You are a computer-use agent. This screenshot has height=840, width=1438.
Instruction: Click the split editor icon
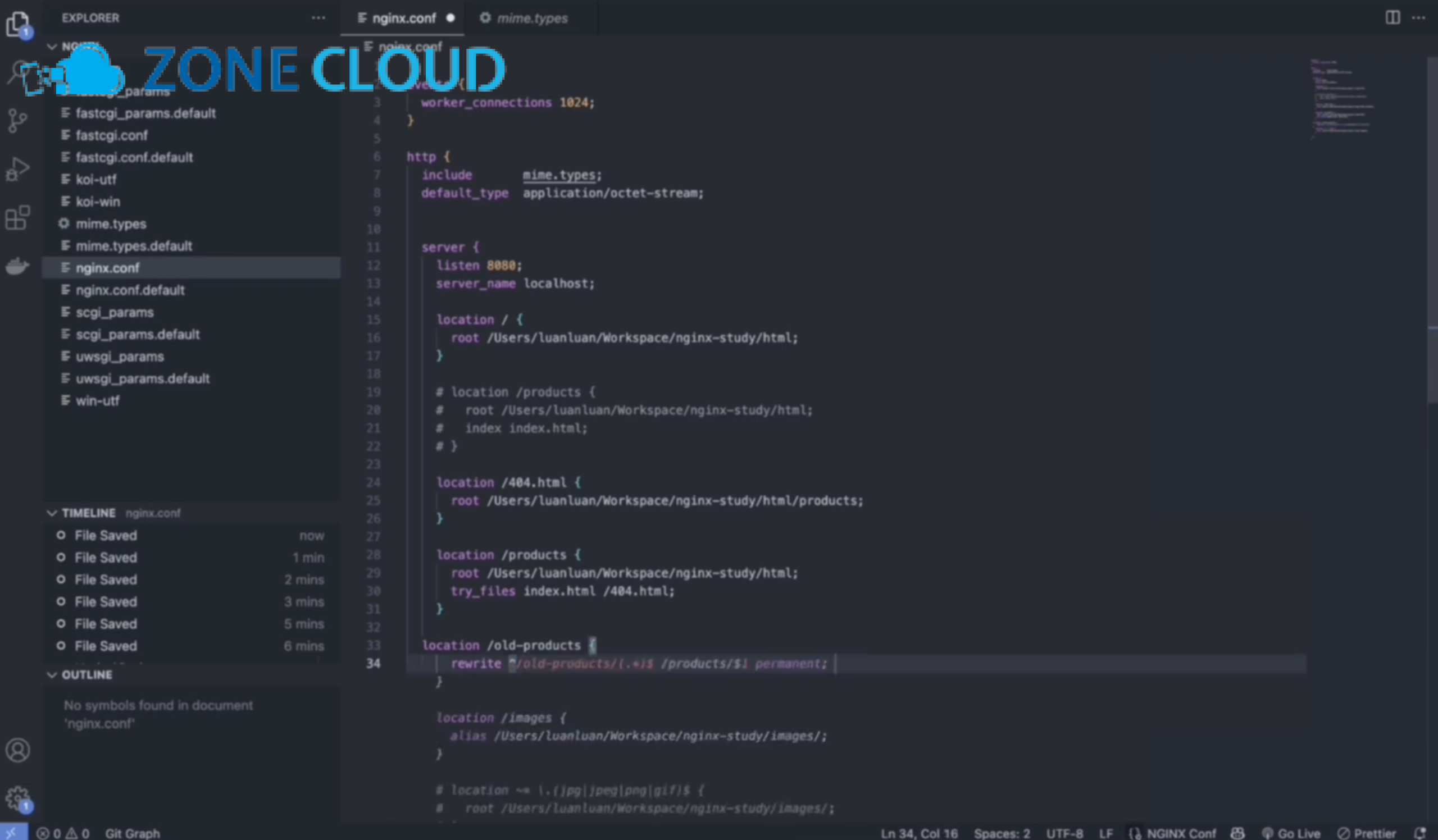1393,17
